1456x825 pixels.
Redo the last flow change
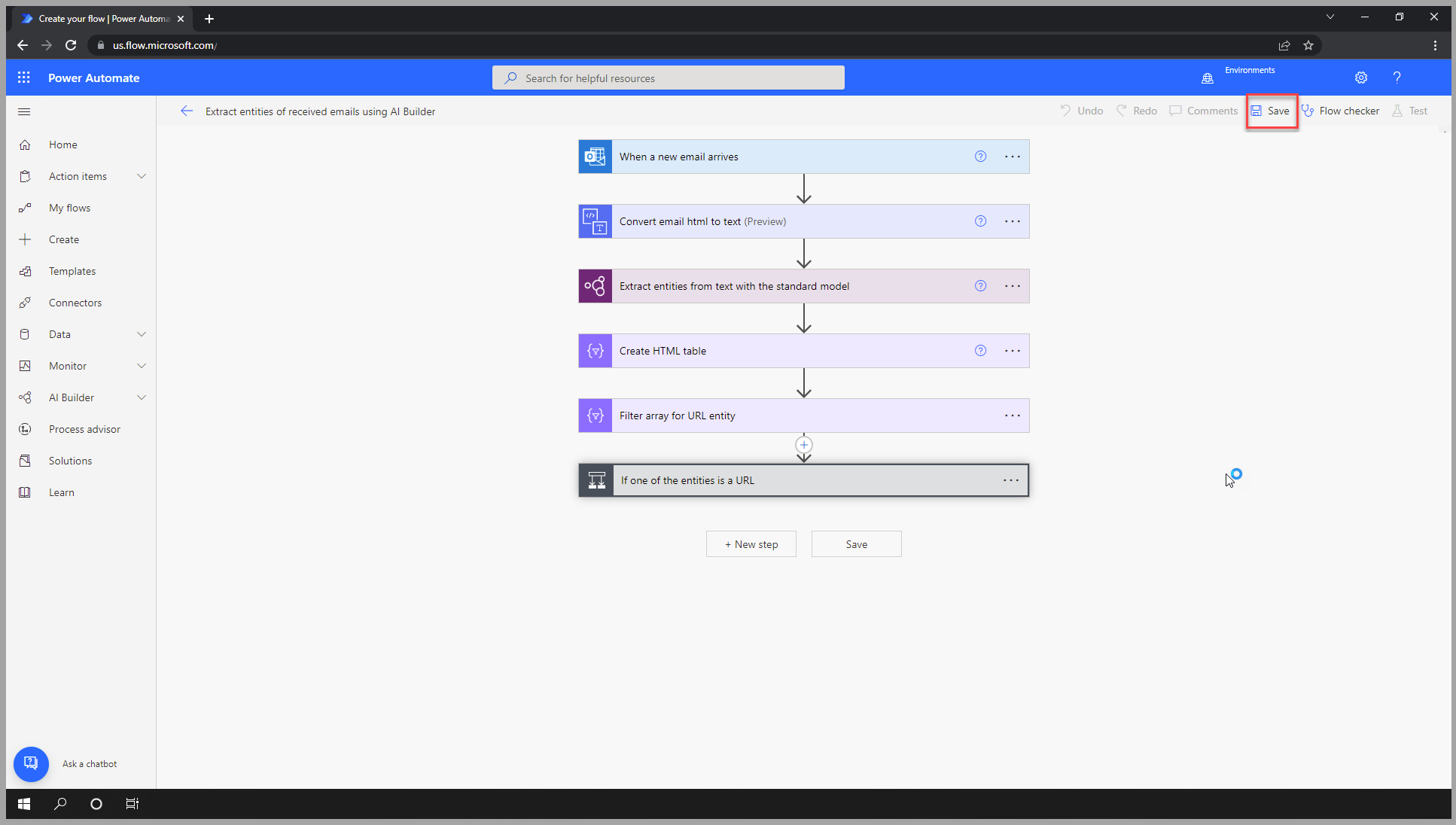pyautogui.click(x=1136, y=111)
